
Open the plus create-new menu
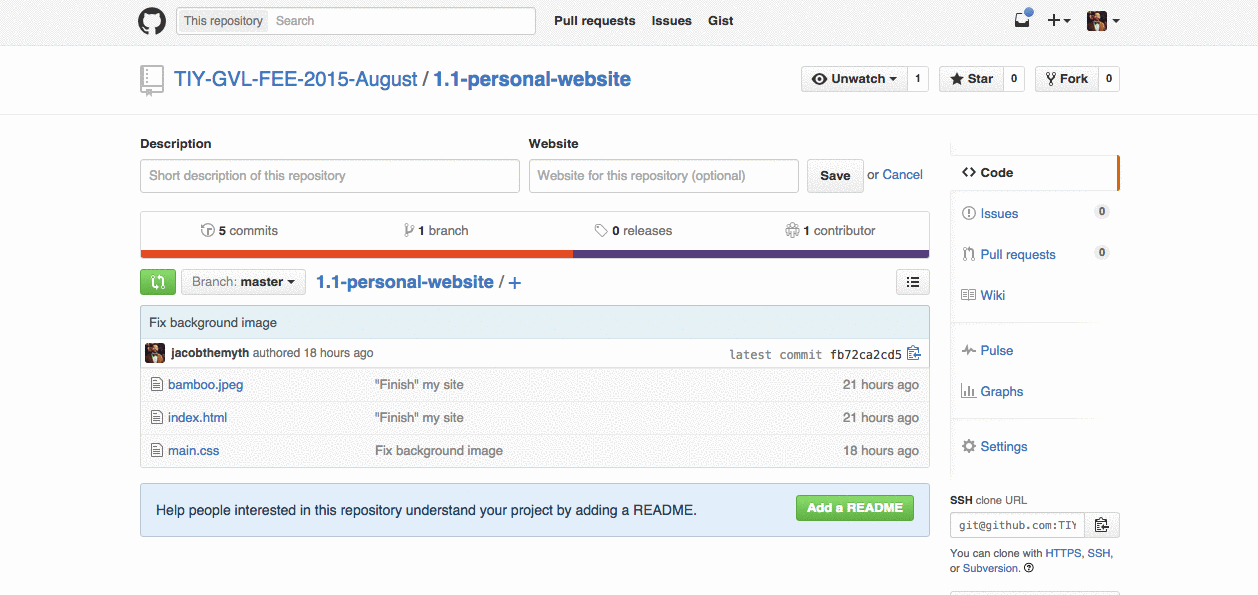click(x=1059, y=21)
